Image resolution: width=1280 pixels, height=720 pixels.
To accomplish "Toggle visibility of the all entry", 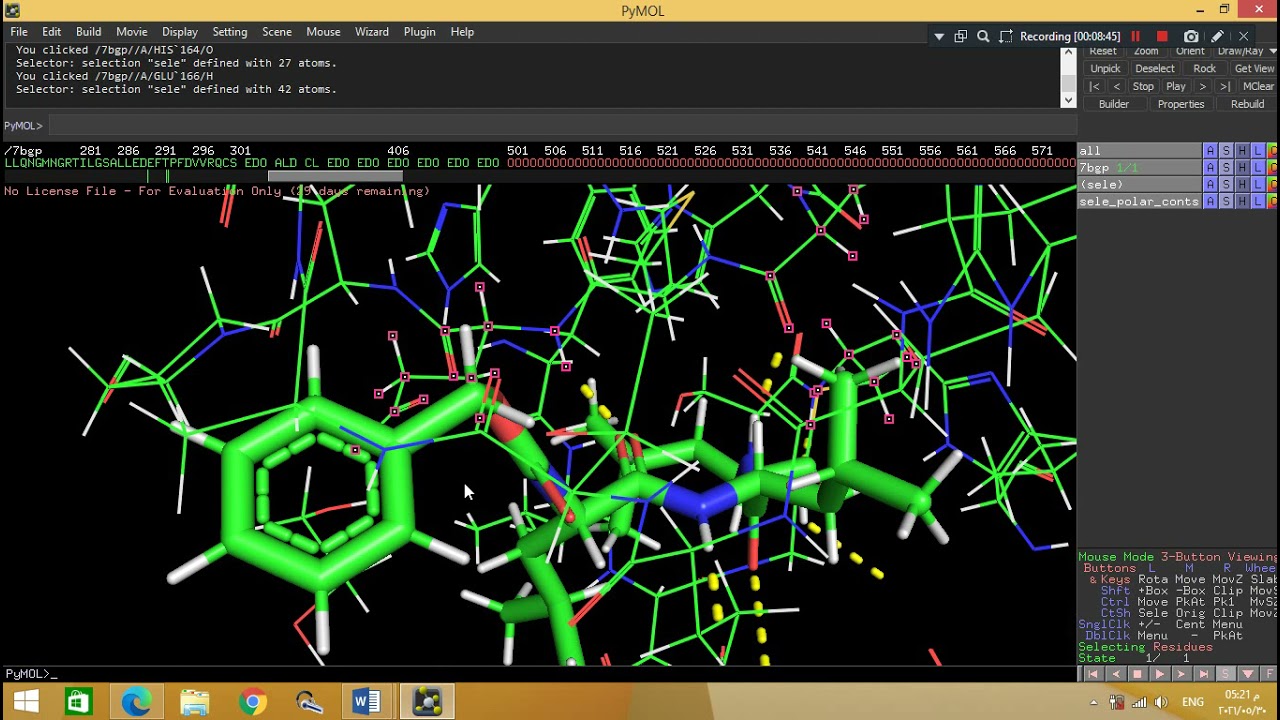I will pyautogui.click(x=1138, y=151).
